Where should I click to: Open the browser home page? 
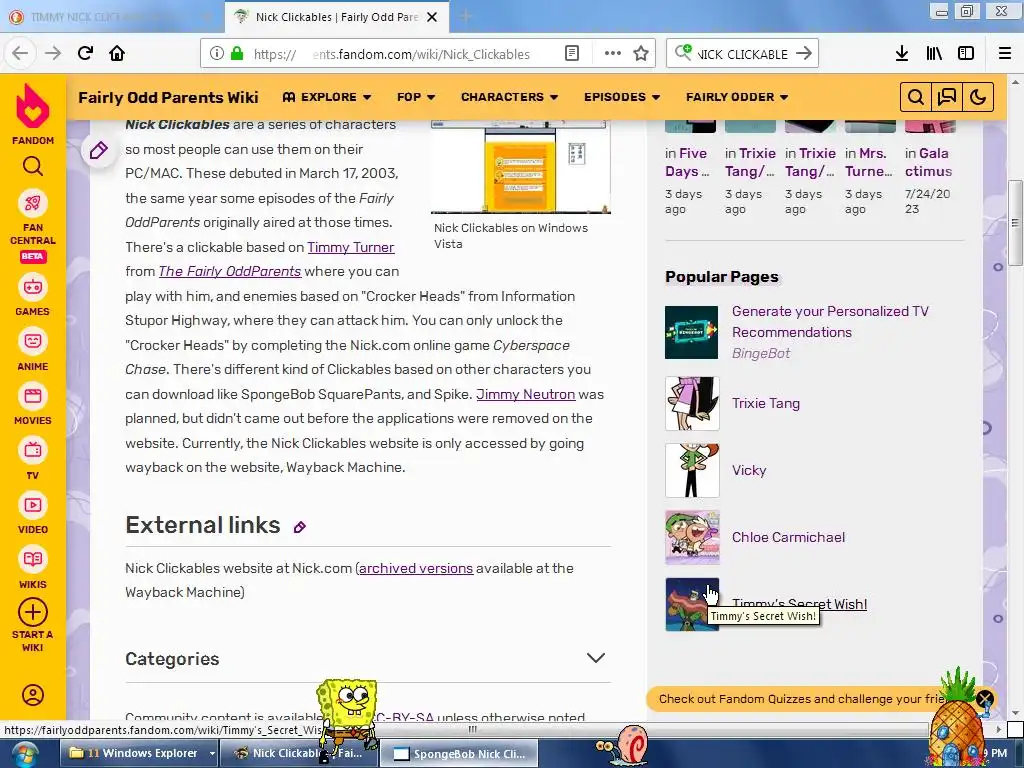point(117,54)
